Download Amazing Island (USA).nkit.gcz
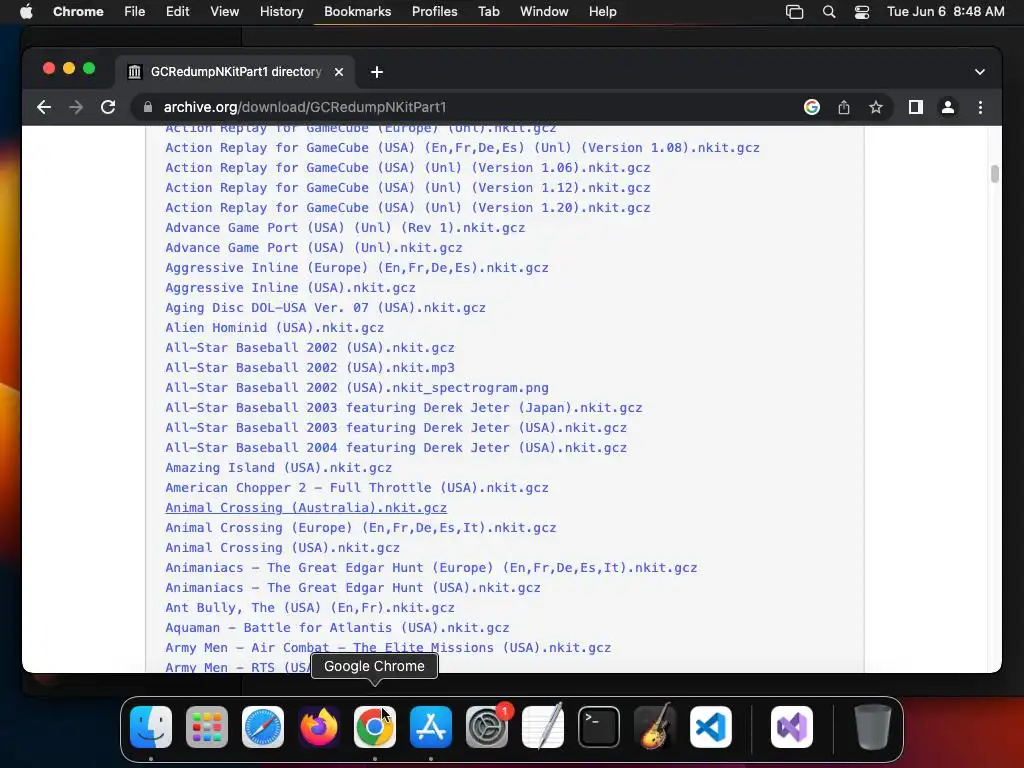 [278, 468]
